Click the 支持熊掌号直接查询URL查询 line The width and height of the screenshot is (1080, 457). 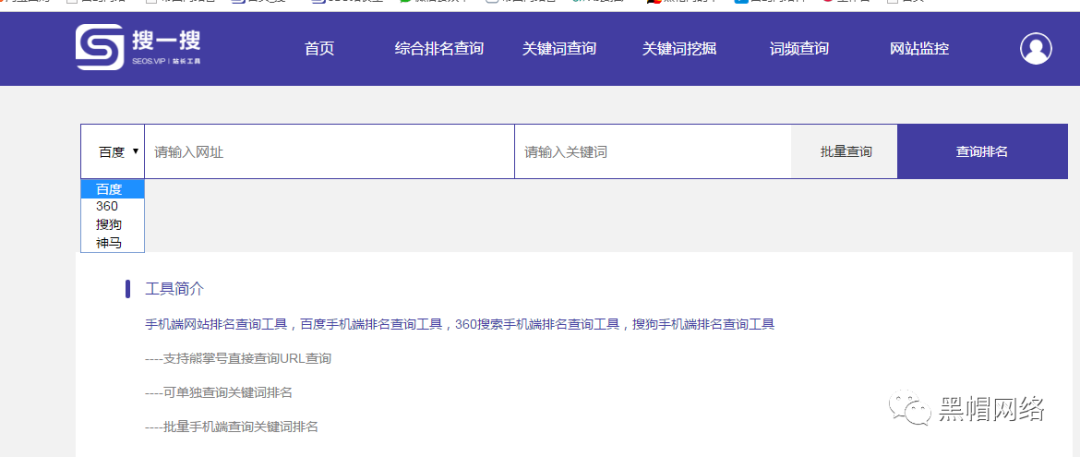238,358
